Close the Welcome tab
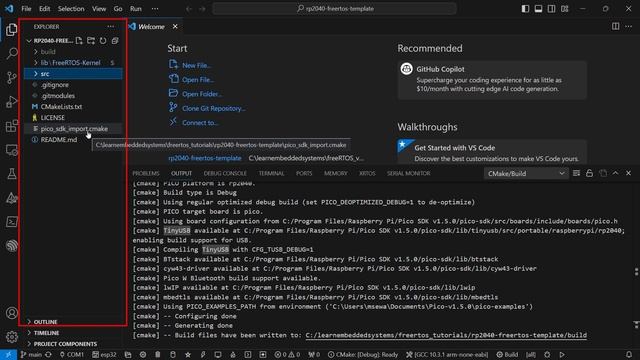This screenshot has height=360, width=640. tap(175, 27)
